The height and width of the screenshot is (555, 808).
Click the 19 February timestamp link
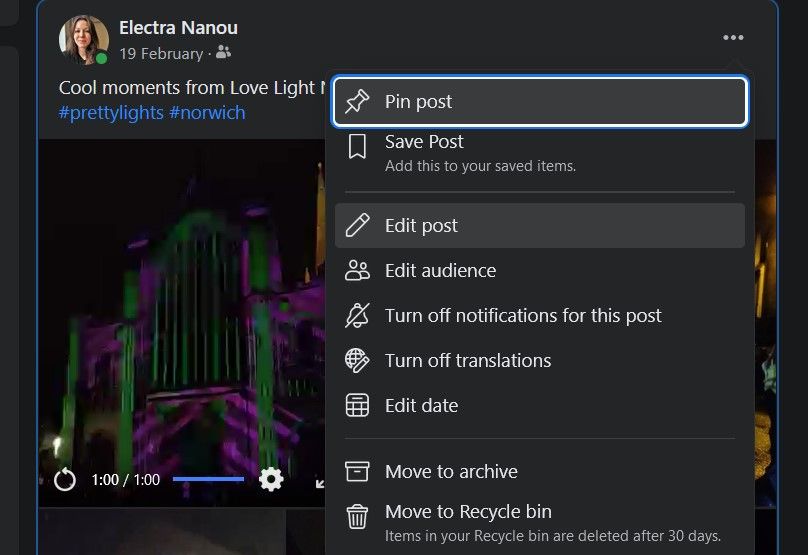[x=161, y=54]
